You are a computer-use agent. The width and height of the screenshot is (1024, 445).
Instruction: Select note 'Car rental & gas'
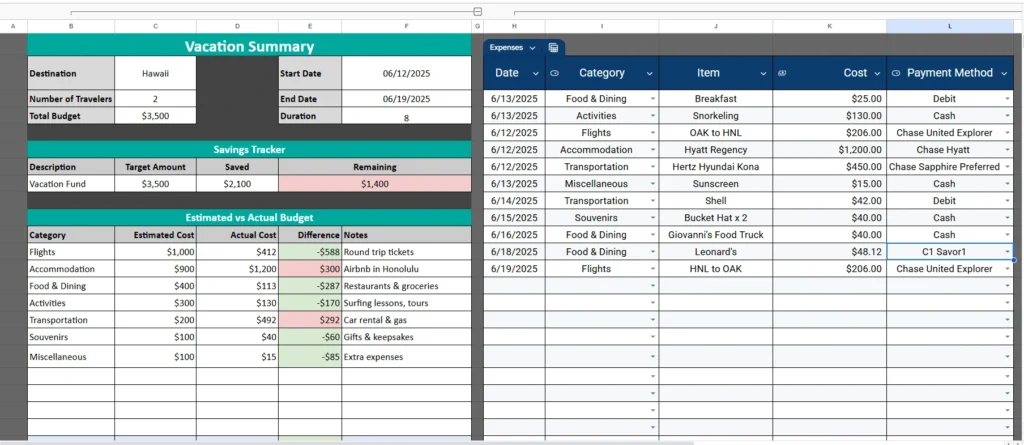coord(406,320)
